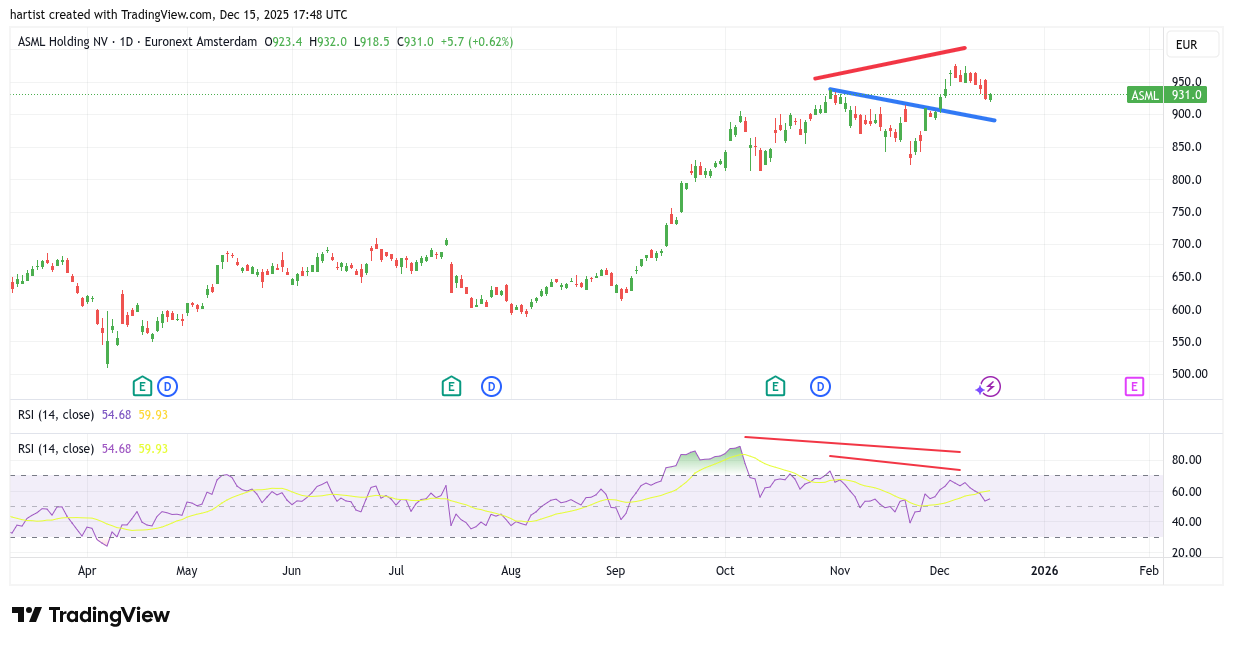The image size is (1233, 645).
Task: Click the 80.00 level on the RSI scale
Action: (1186, 460)
